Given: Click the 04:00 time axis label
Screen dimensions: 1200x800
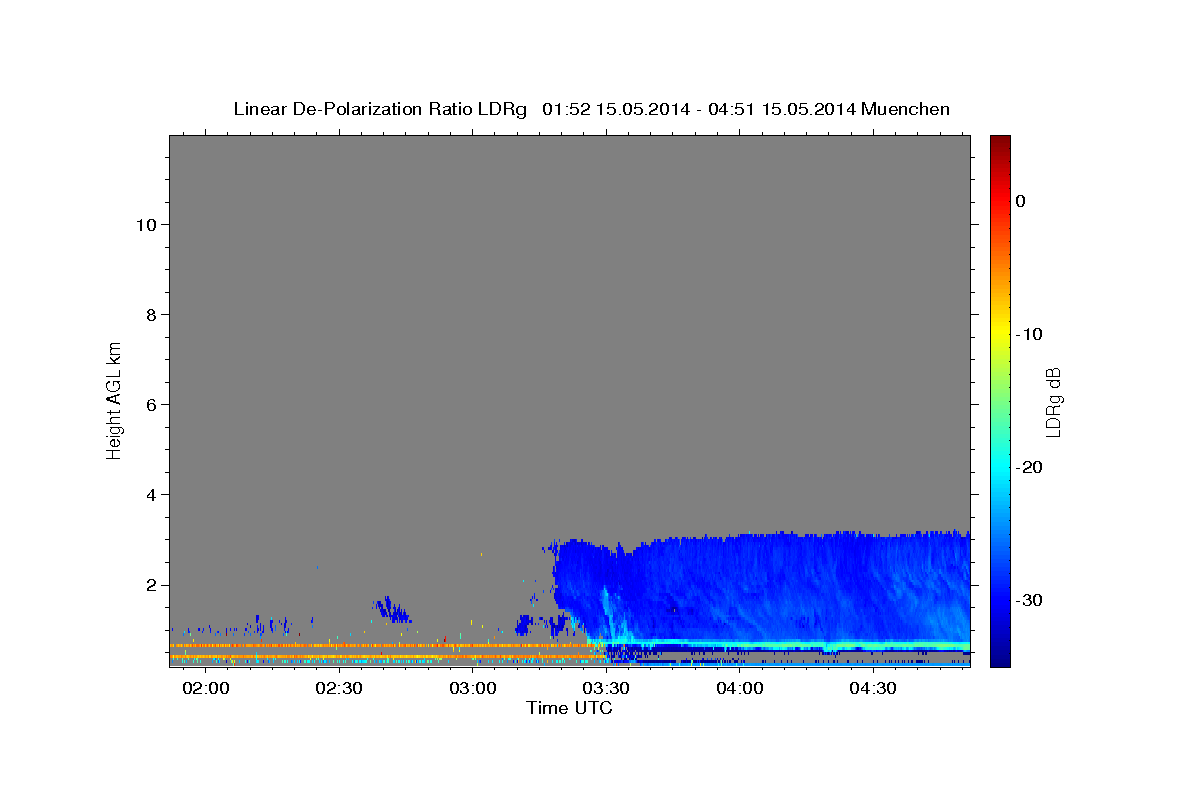Looking at the screenshot, I should [x=739, y=689].
